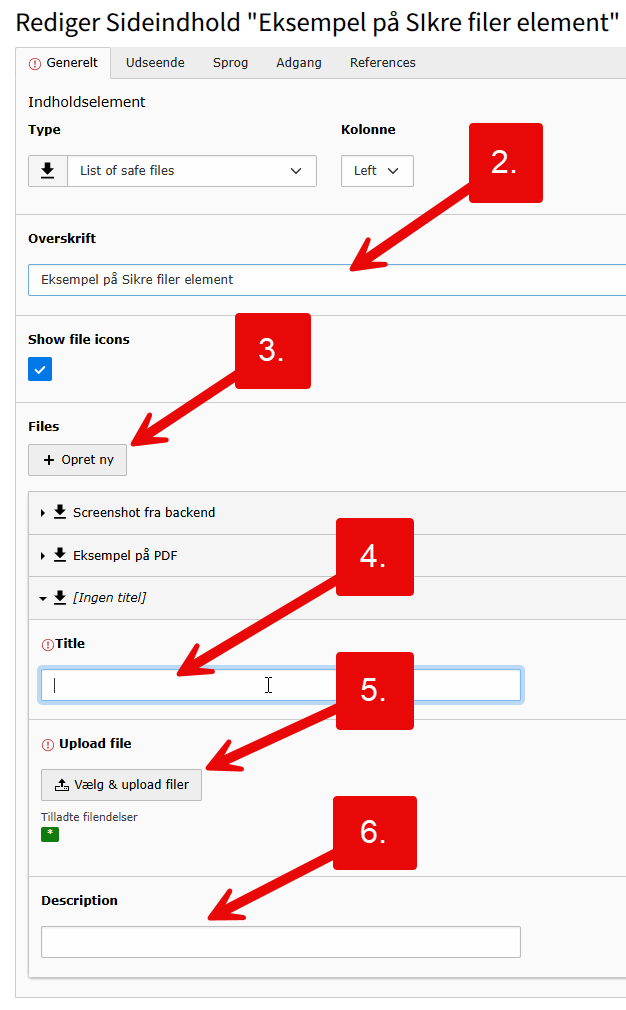Click into the Description input field
This screenshot has width=626, height=1010.
coord(280,942)
